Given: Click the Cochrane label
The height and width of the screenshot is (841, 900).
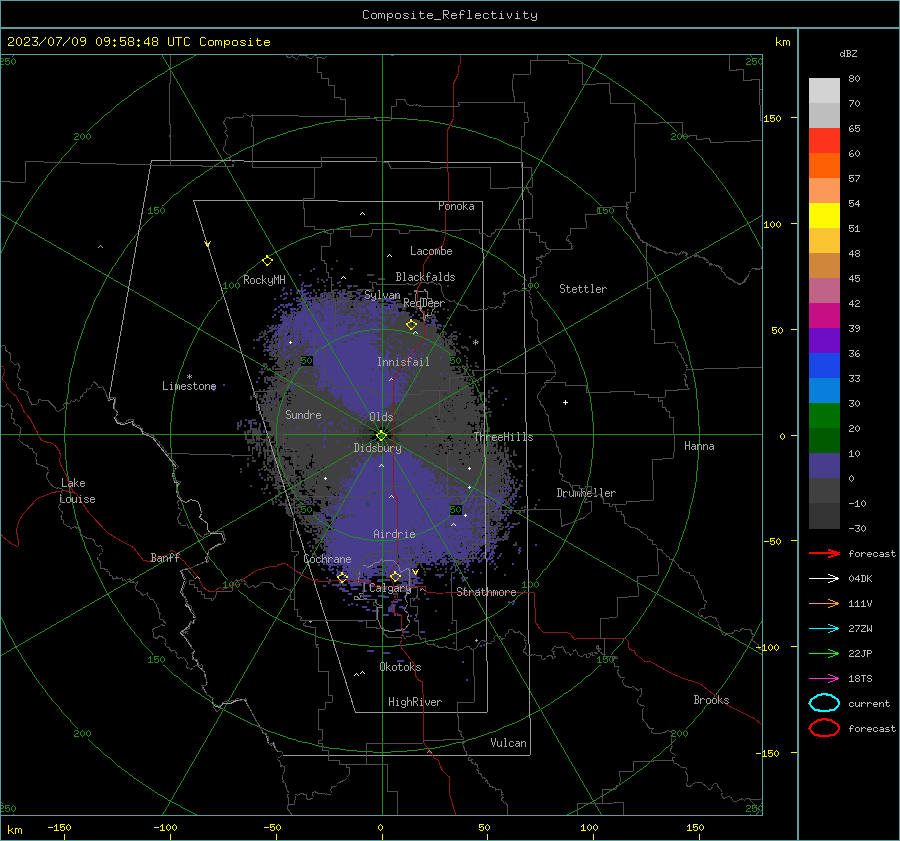Looking at the screenshot, I should (x=327, y=559).
